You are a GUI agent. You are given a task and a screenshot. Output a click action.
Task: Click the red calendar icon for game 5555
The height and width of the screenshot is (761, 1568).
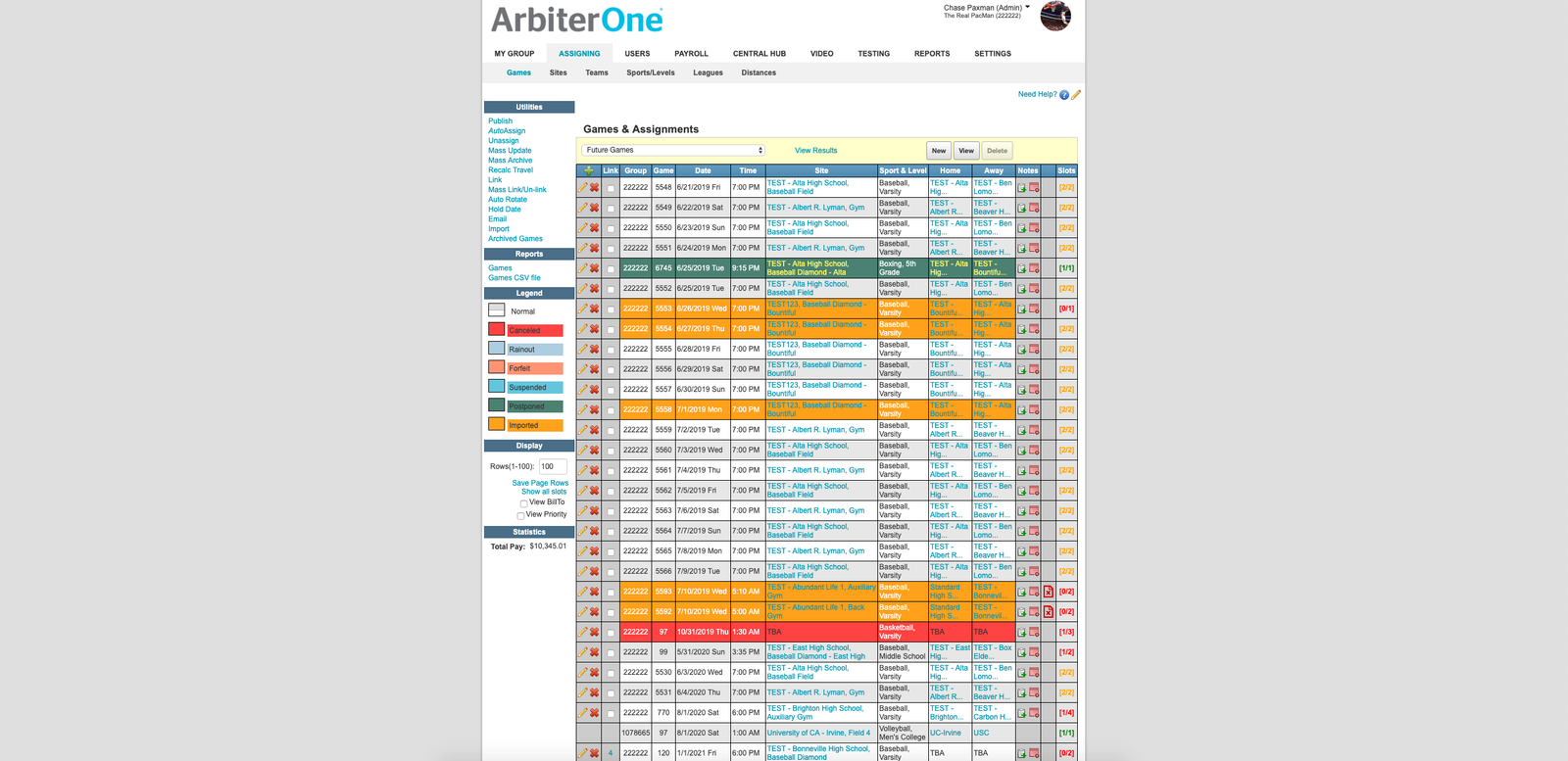1034,349
